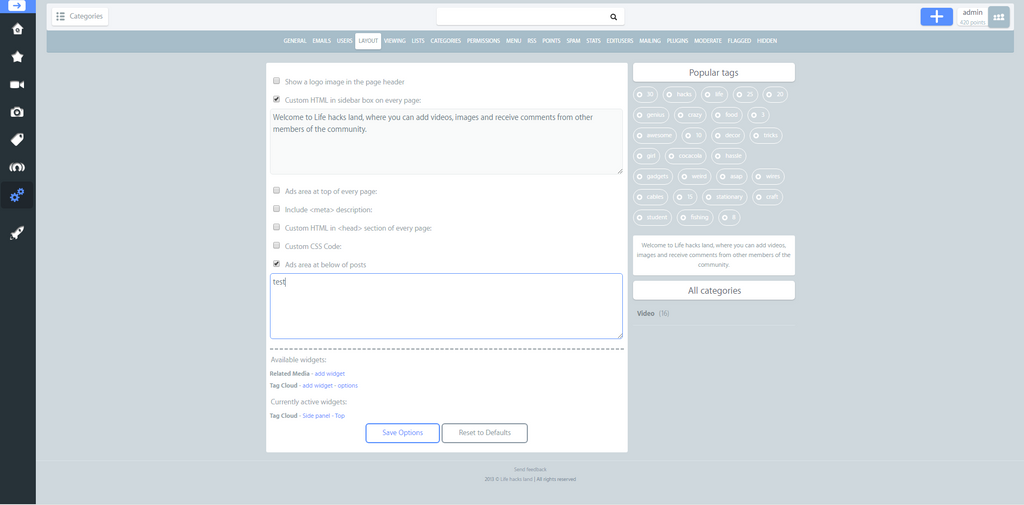Select the LAYOUT admin tab
Viewport: 1024px width, 505px height.
368,41
